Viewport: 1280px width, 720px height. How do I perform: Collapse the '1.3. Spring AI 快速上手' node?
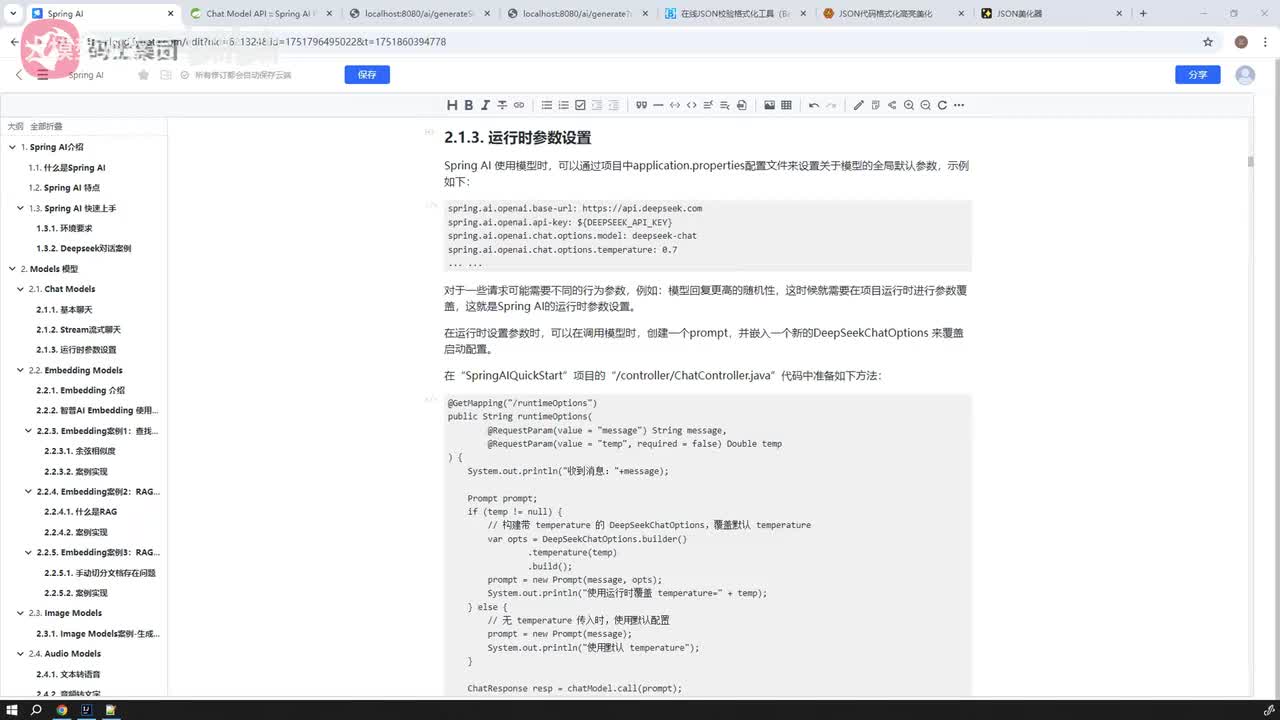click(20, 208)
